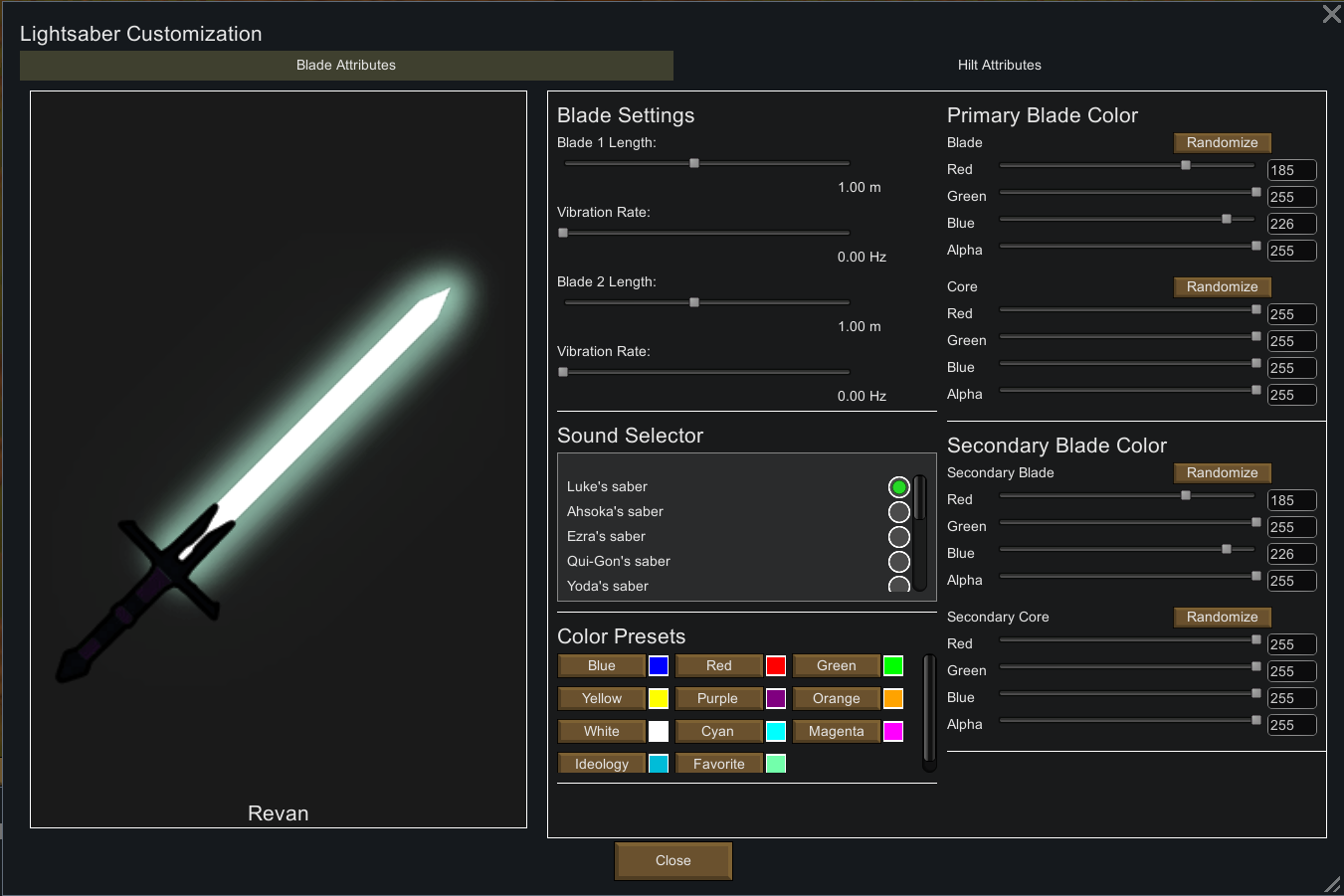Click the primary Blade Red slider handle
Screen dimensions: 1344x896
pos(1186,165)
